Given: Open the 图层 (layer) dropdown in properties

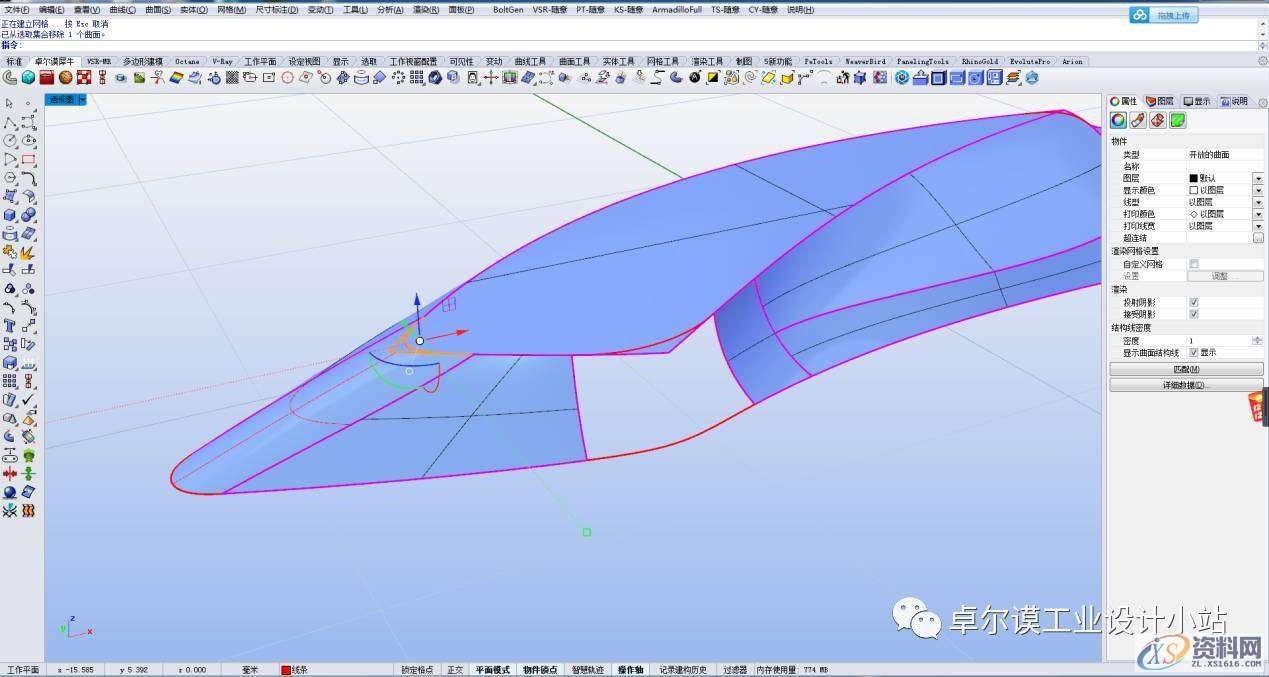Looking at the screenshot, I should pyautogui.click(x=1257, y=178).
